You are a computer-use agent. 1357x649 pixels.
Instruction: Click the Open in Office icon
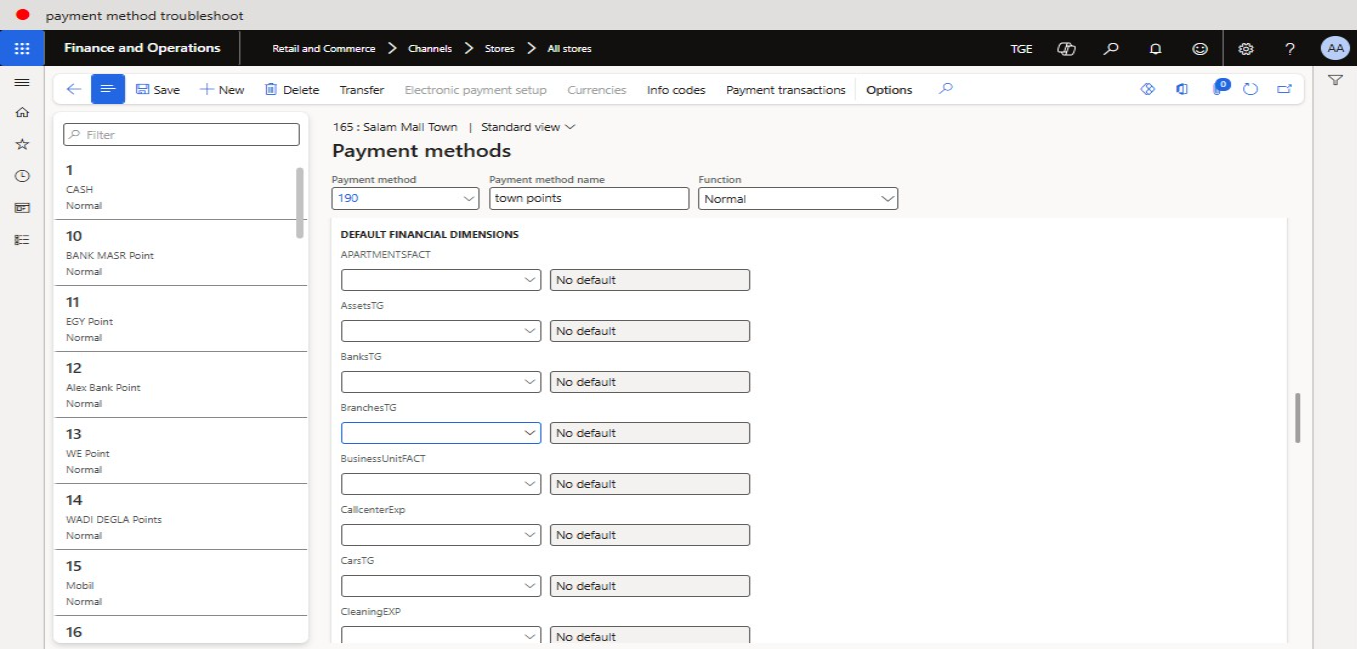point(1182,89)
